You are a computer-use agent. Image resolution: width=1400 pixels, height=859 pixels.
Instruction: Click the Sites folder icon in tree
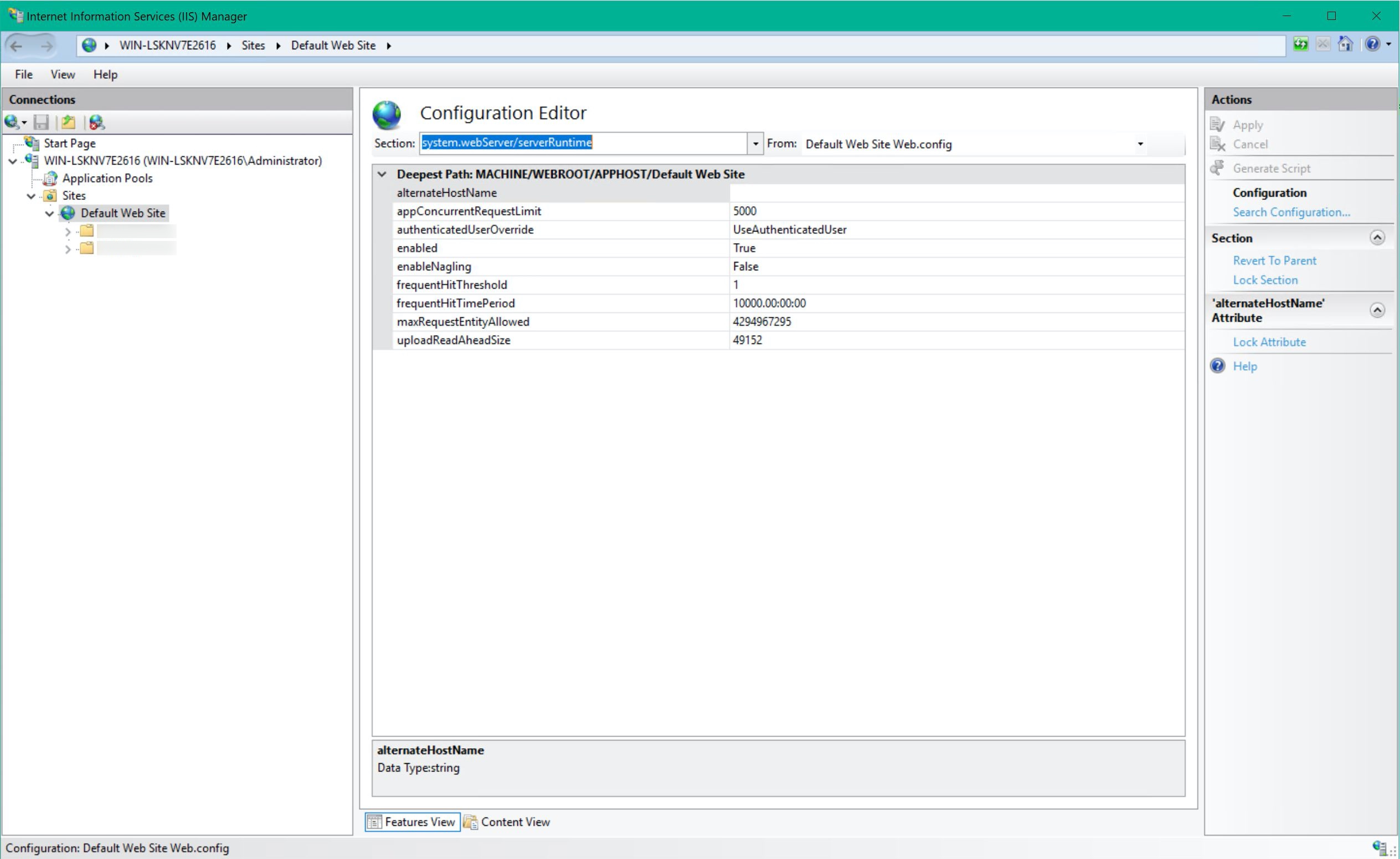pyautogui.click(x=50, y=196)
